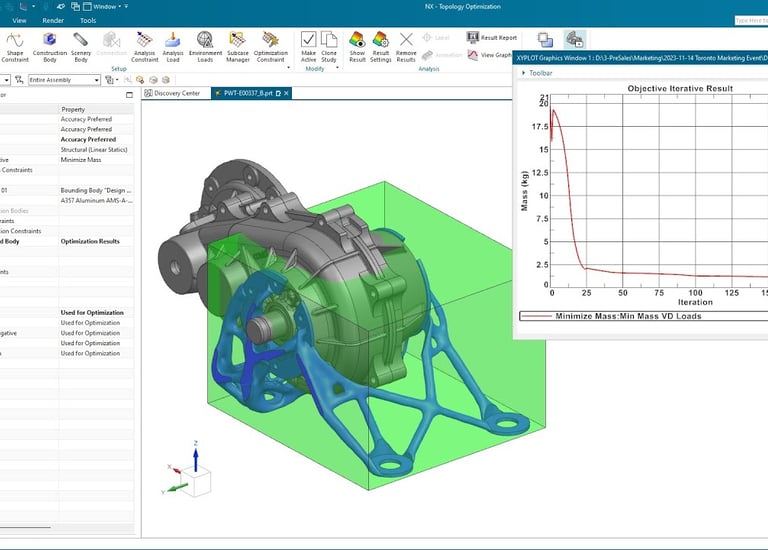Open the Result Report
Image resolution: width=768 pixels, height=550 pixels.
(492, 37)
